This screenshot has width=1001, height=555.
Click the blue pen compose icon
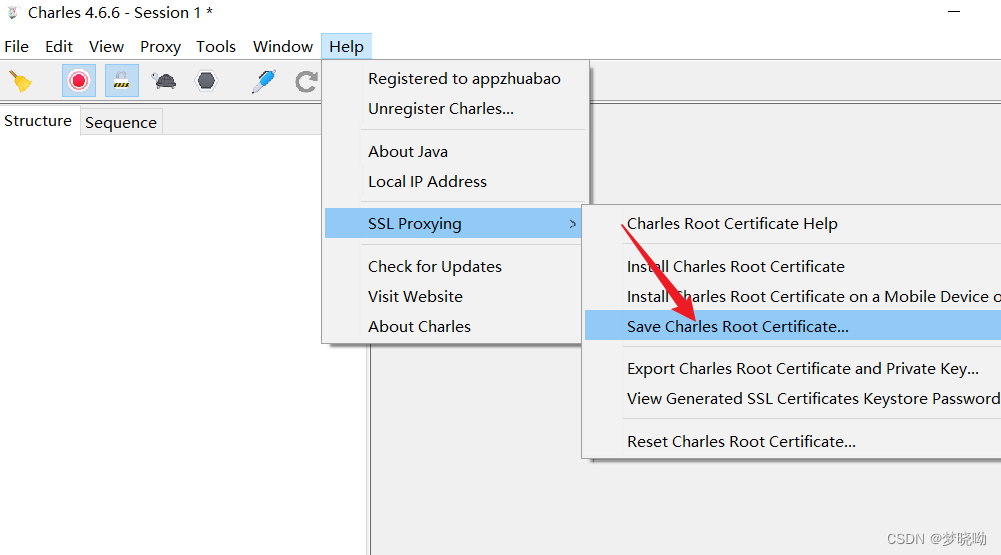pos(264,81)
